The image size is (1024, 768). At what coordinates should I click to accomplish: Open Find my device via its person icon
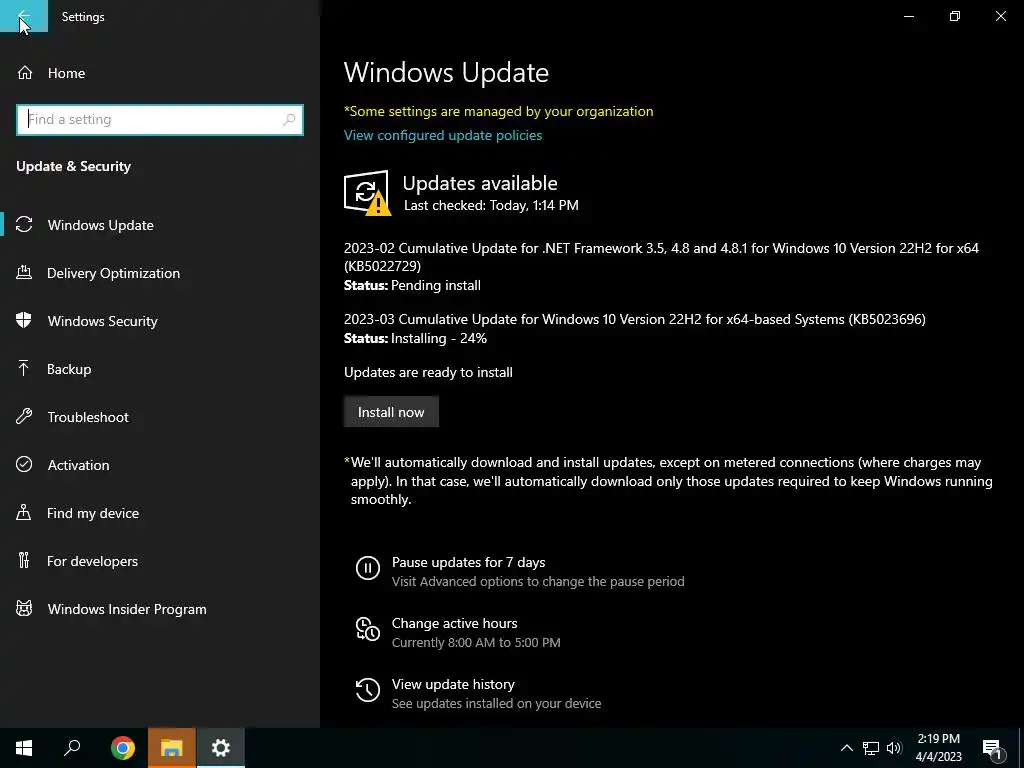coord(24,513)
